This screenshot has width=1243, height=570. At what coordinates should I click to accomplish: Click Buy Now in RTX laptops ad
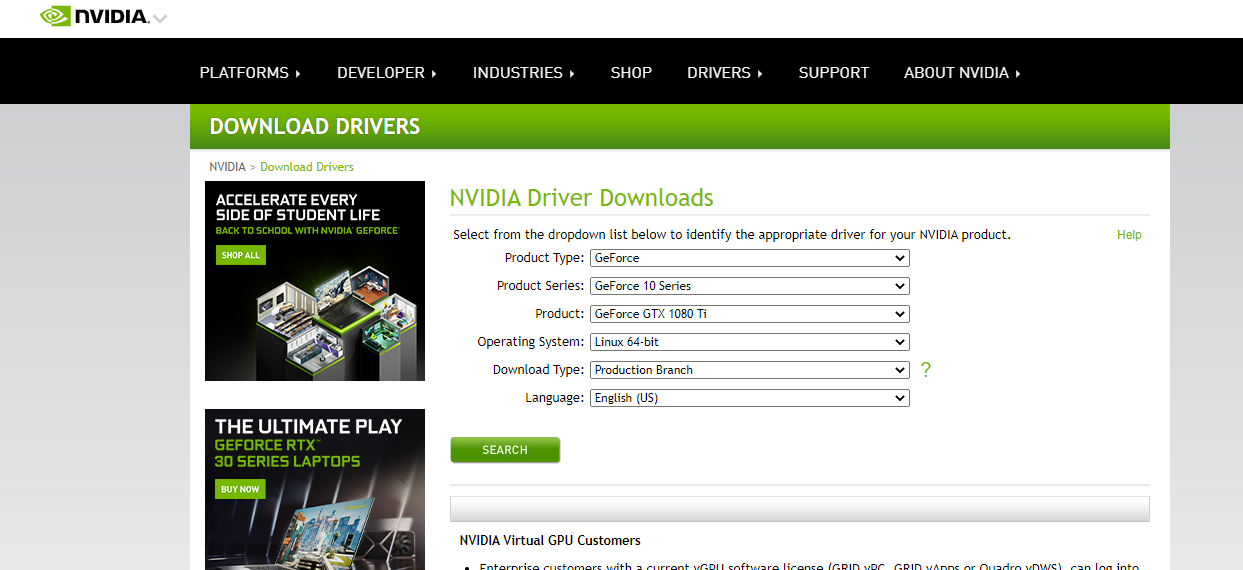coord(240,489)
